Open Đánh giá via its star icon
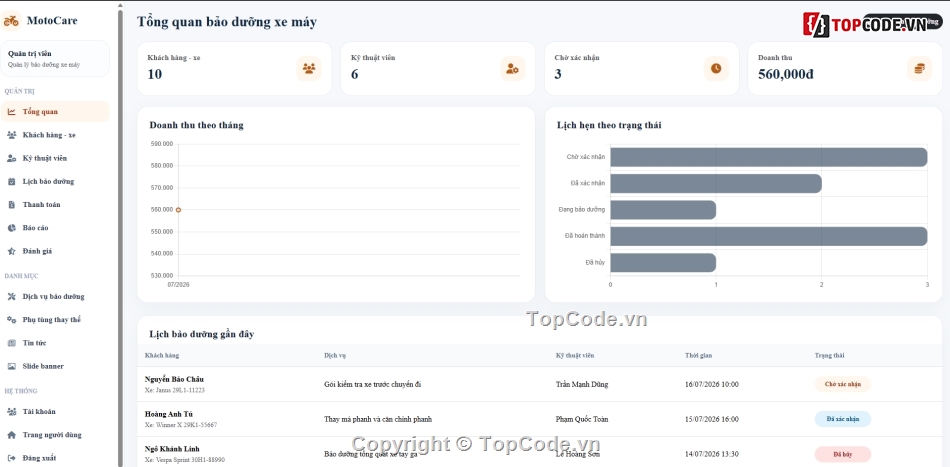The image size is (950, 467). coord(12,251)
